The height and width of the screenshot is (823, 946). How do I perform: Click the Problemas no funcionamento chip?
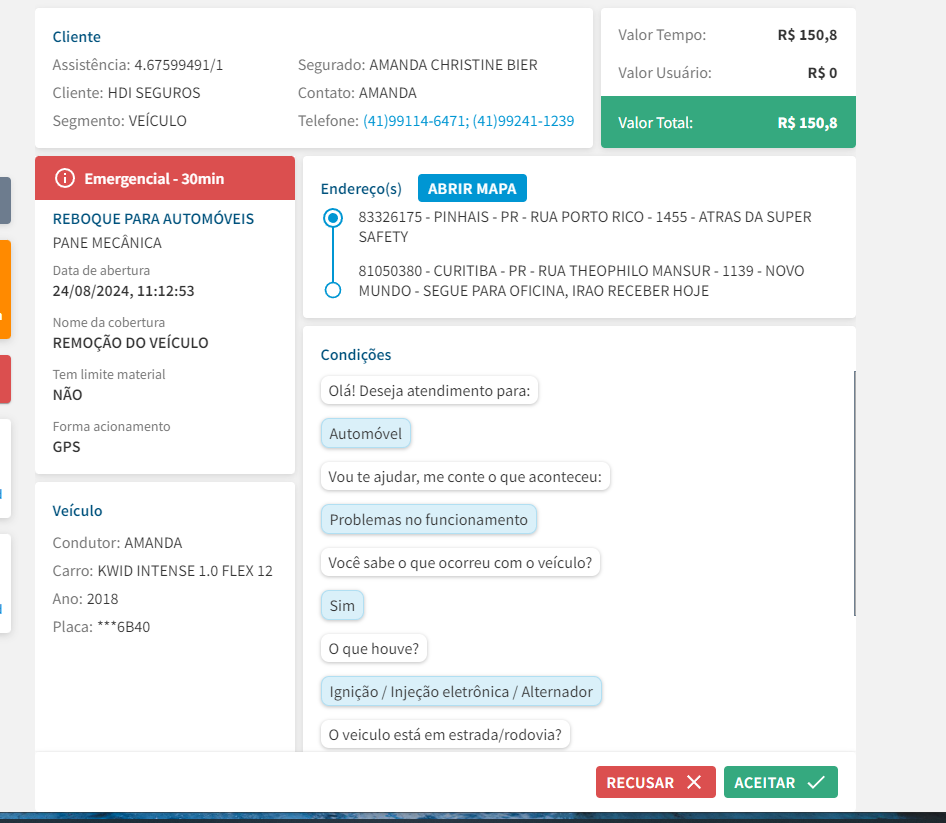pos(428,520)
